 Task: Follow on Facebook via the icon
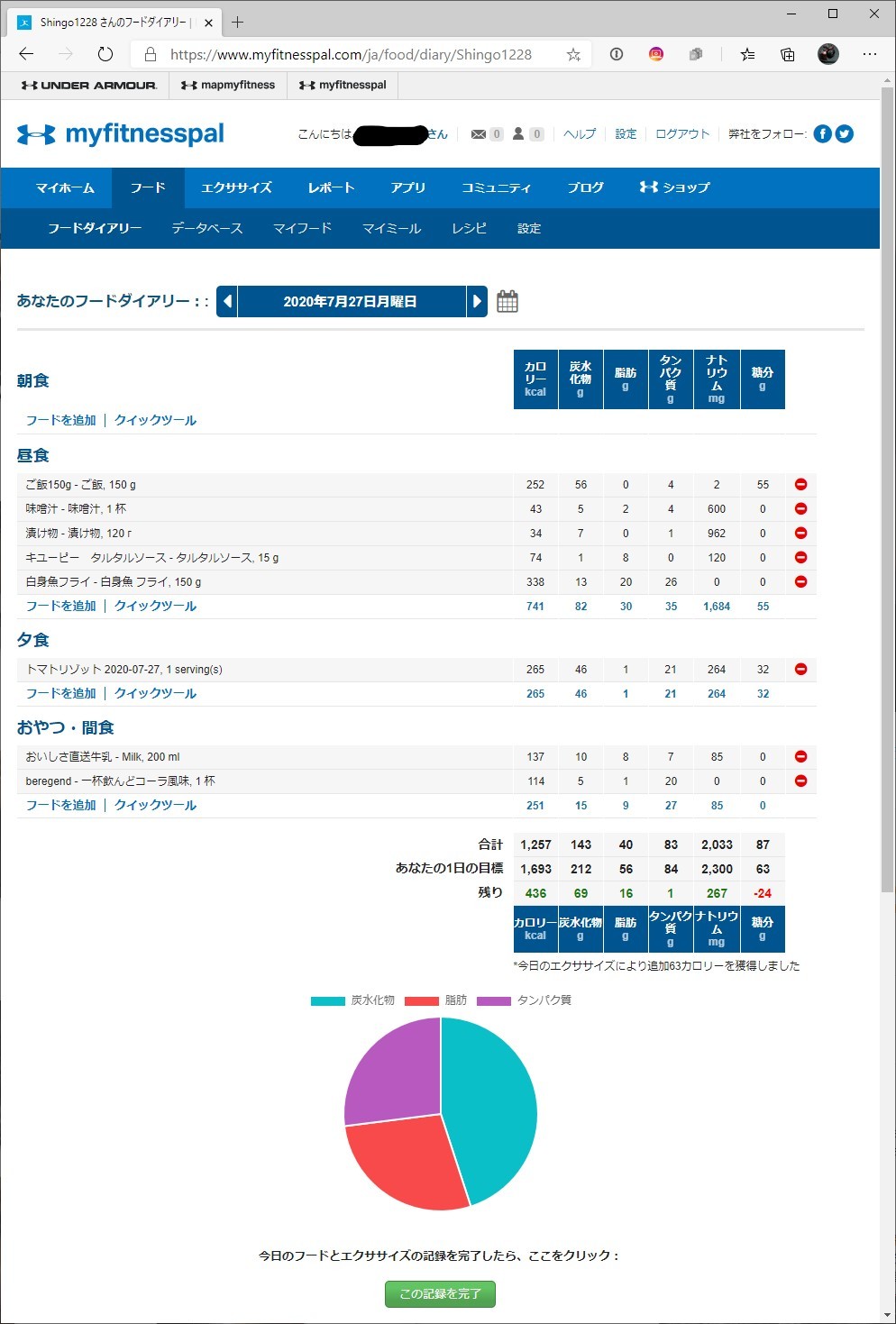822,134
